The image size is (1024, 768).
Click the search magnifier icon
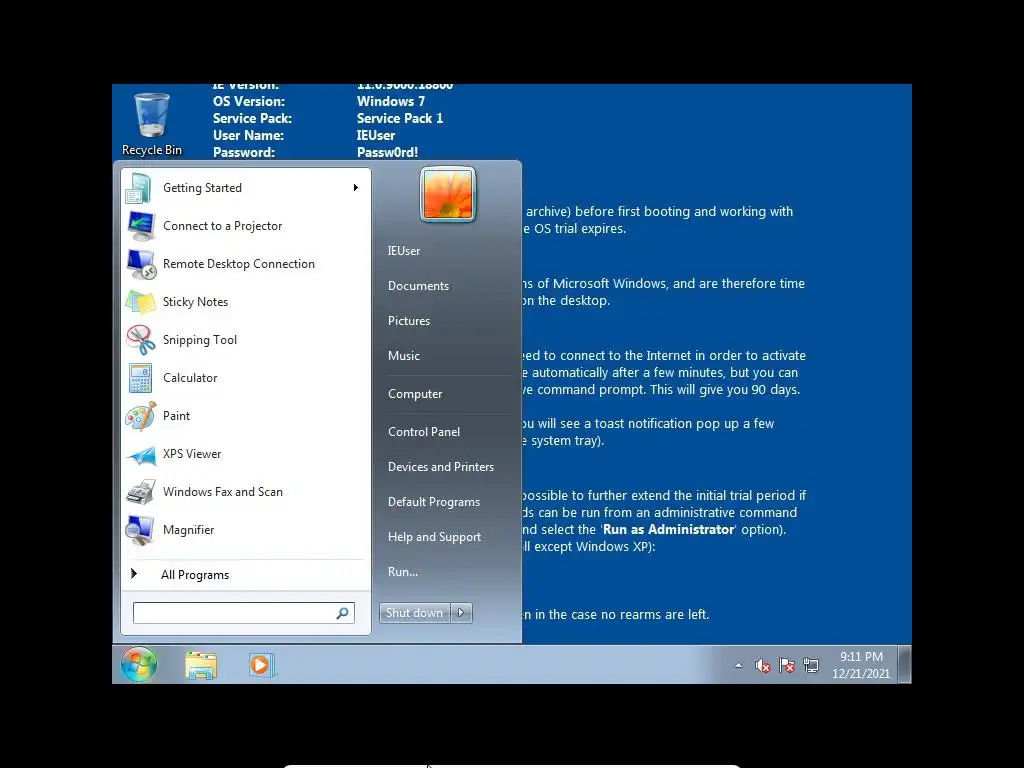click(x=343, y=613)
